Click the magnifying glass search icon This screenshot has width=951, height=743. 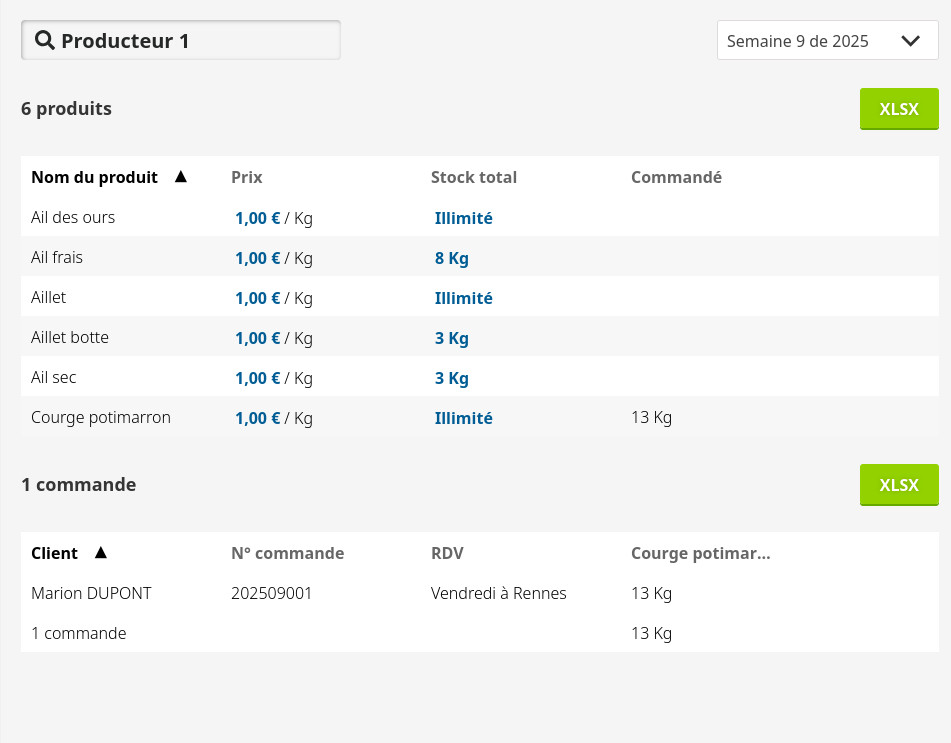(44, 41)
